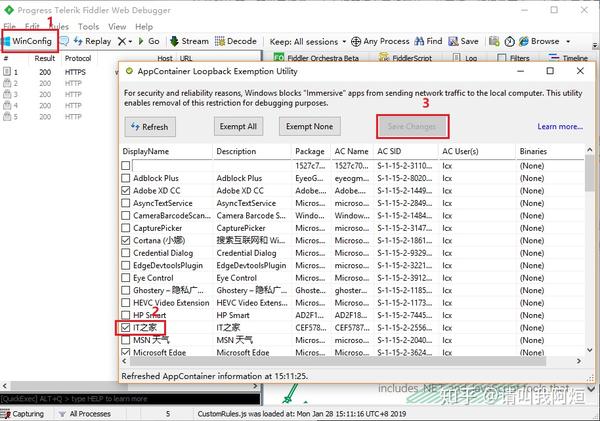This screenshot has height=421, width=600.
Task: Click Replay in Fiddler toolbar
Action: pos(93,41)
